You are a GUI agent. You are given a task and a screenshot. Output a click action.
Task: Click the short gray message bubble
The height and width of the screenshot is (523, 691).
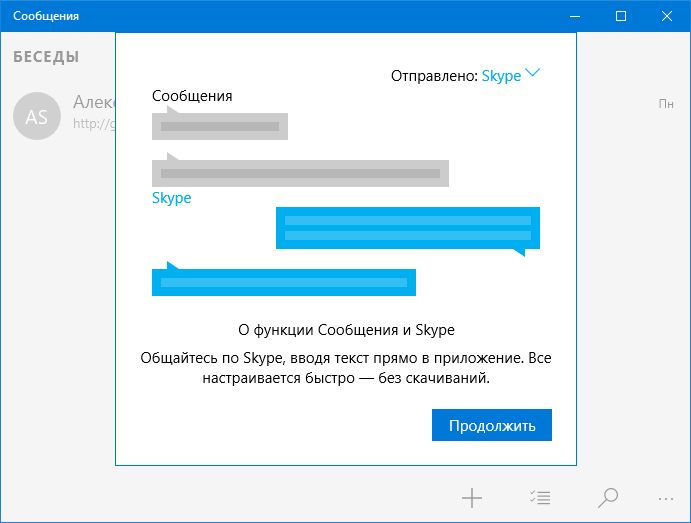pyautogui.click(x=220, y=126)
